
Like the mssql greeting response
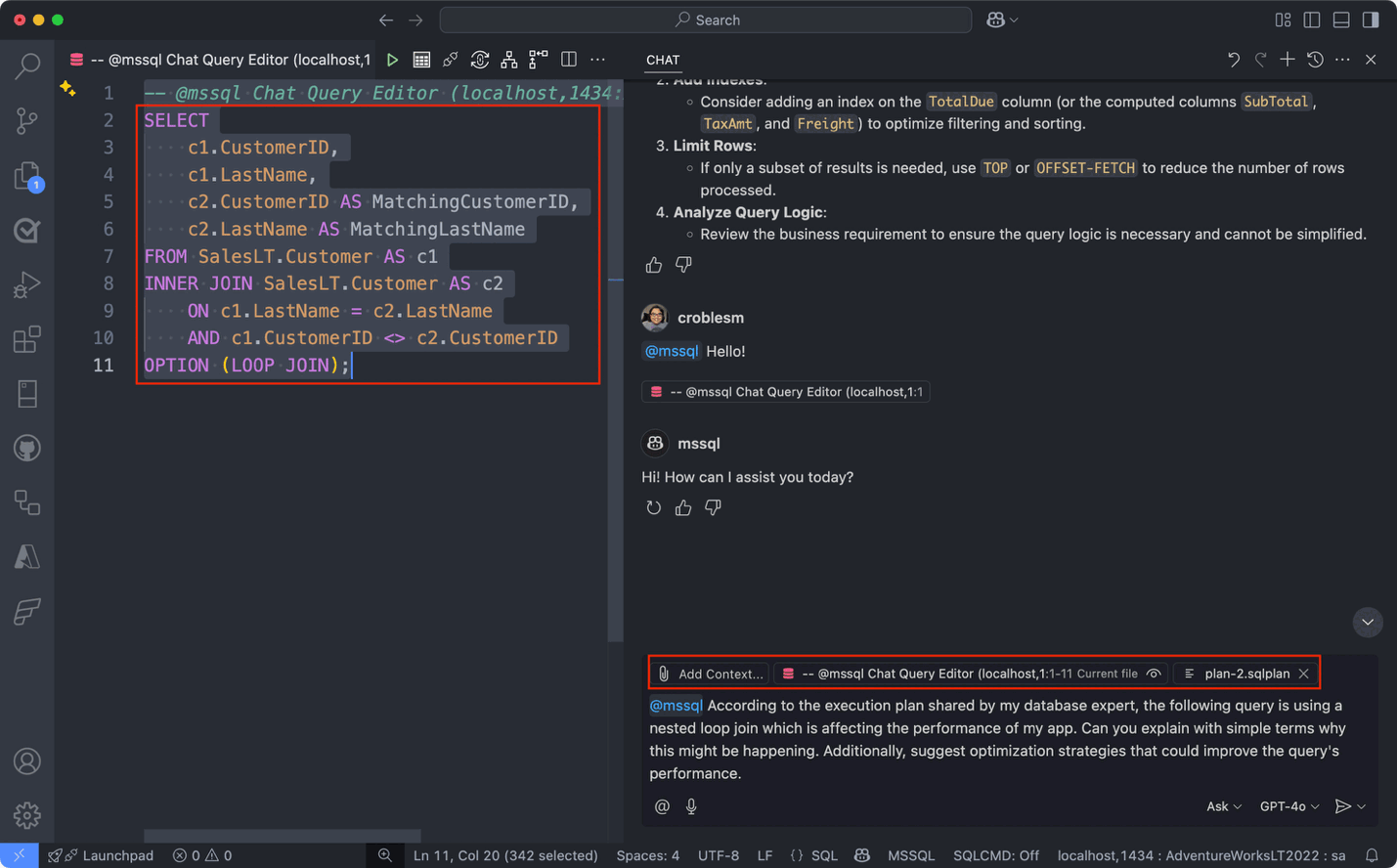click(x=682, y=507)
